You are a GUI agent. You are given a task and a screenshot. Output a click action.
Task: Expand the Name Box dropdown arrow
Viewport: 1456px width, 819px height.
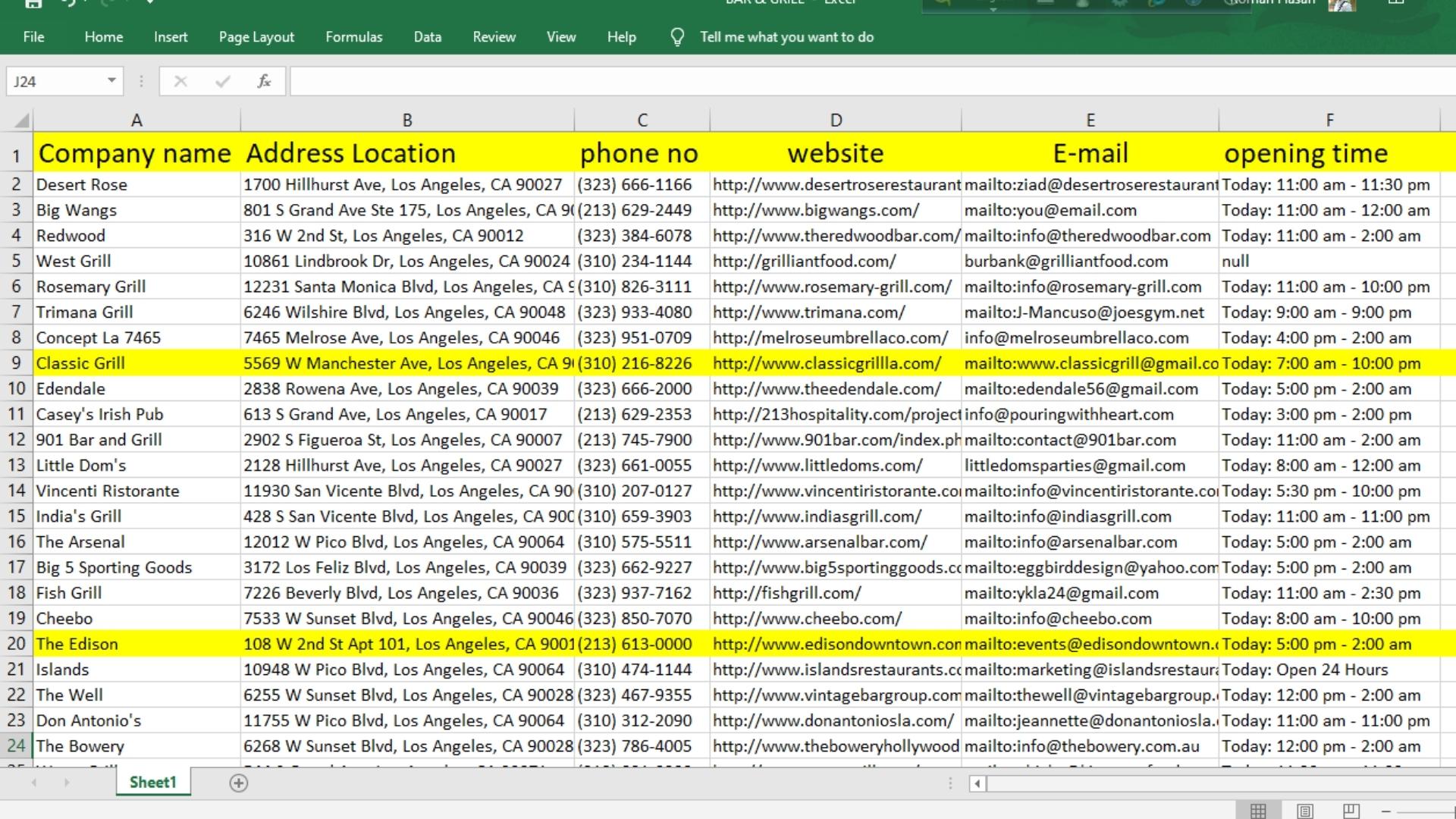(x=111, y=80)
